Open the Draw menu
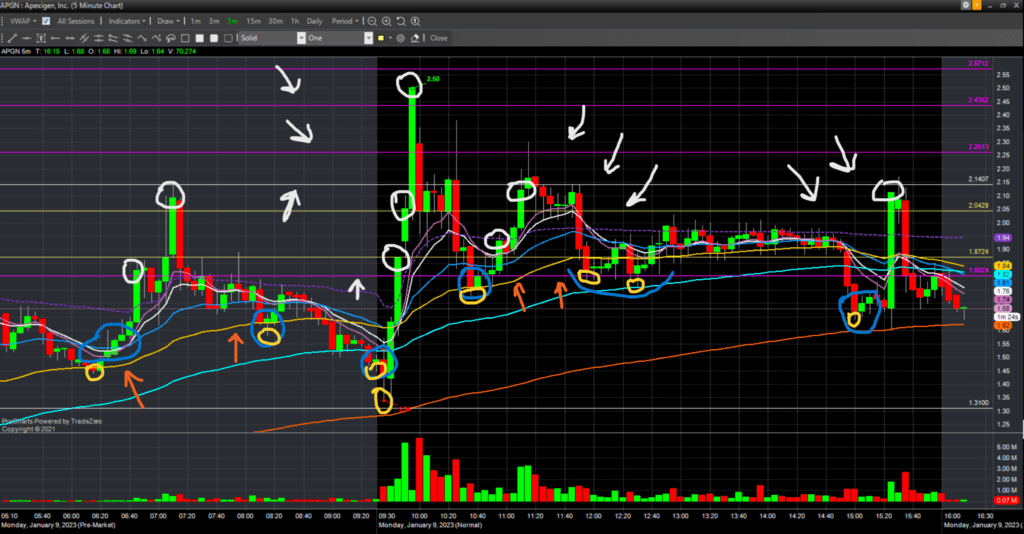The width and height of the screenshot is (1024, 534). 167,21
